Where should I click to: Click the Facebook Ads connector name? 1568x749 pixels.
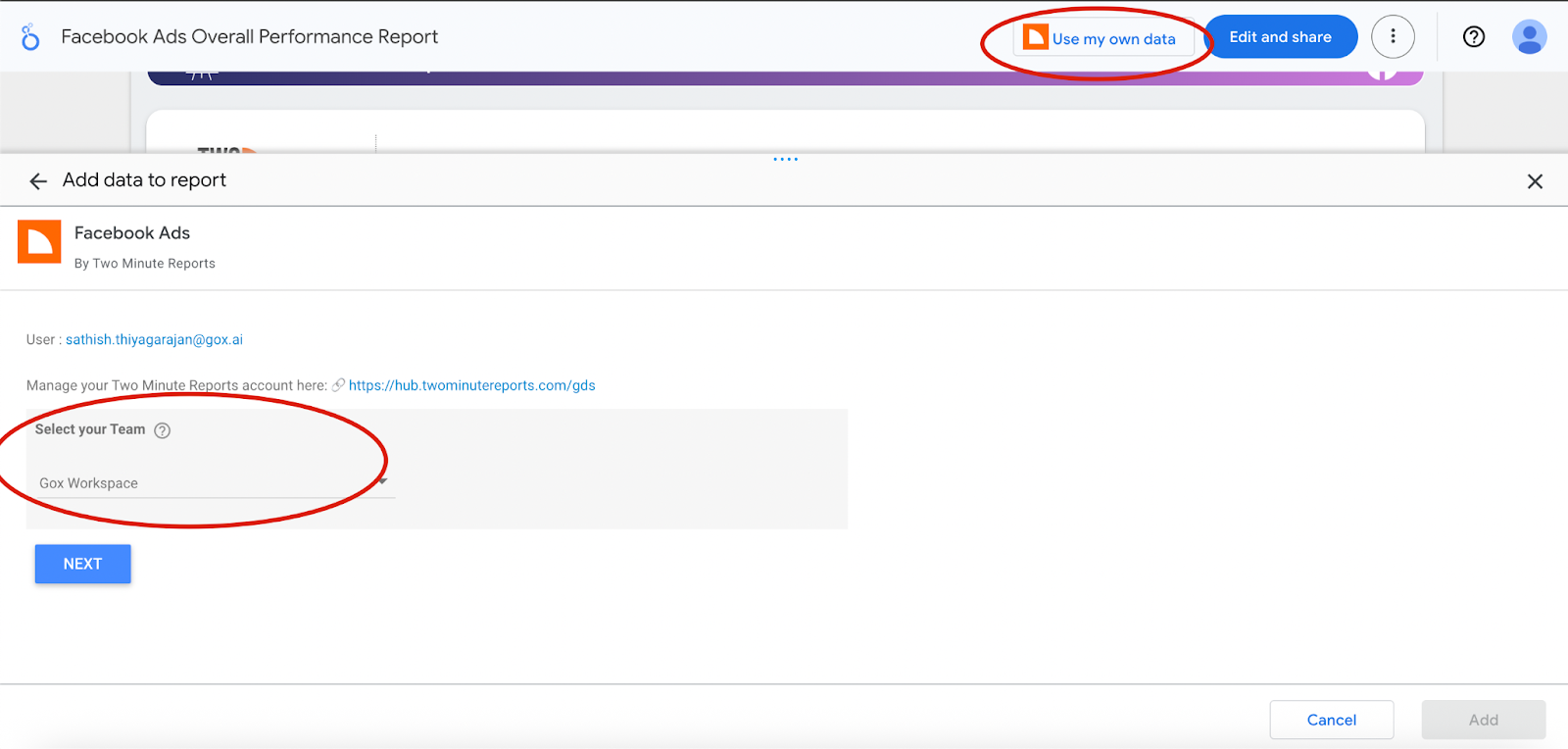132,233
